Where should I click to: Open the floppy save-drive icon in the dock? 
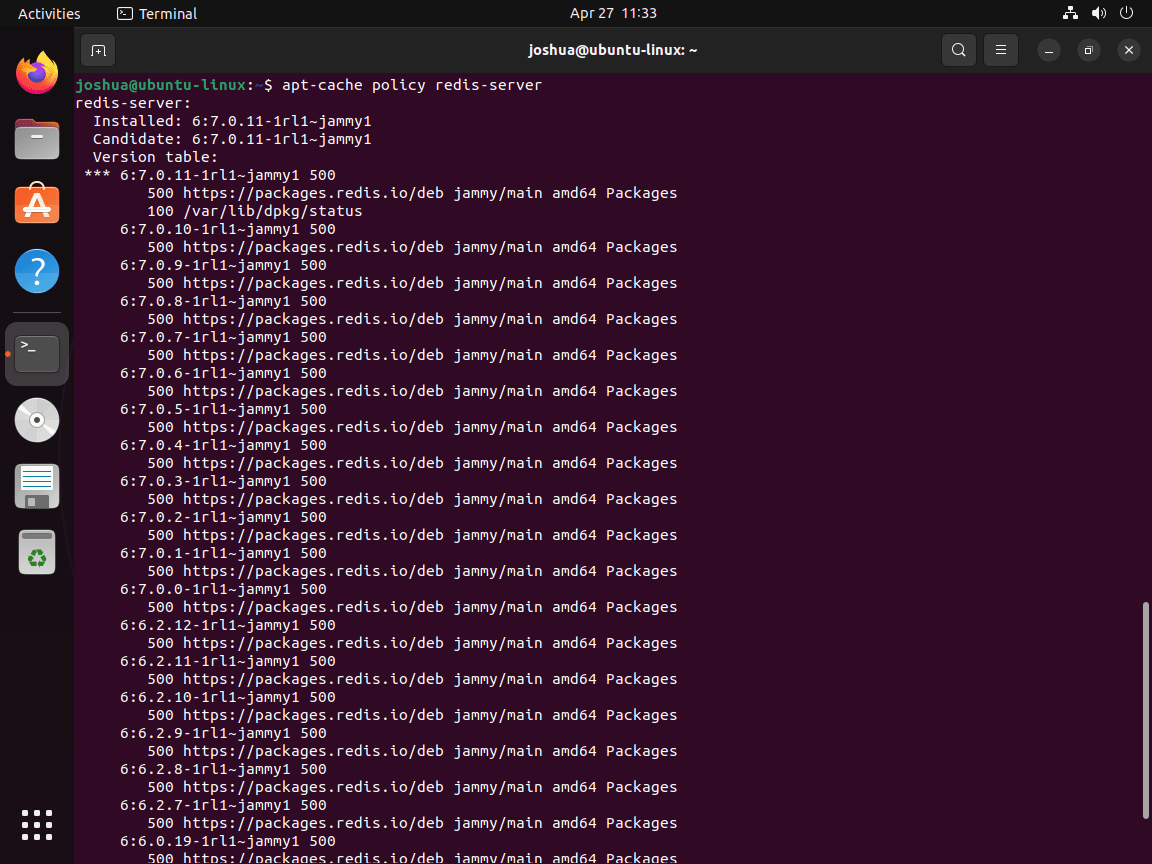click(37, 486)
